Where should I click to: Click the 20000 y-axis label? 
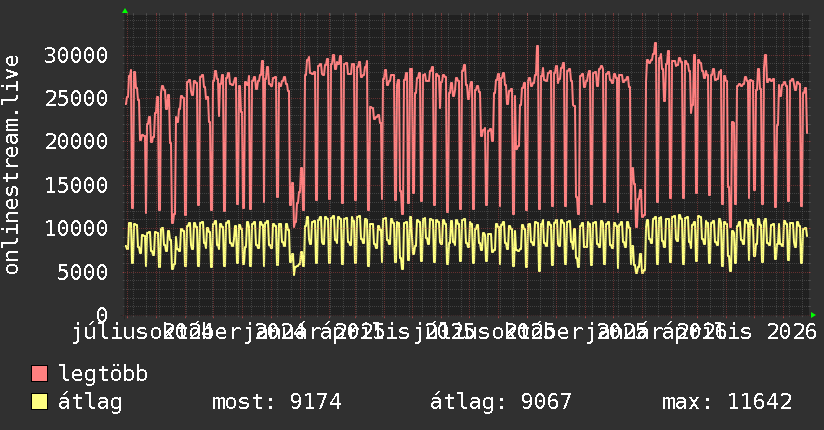point(76,141)
